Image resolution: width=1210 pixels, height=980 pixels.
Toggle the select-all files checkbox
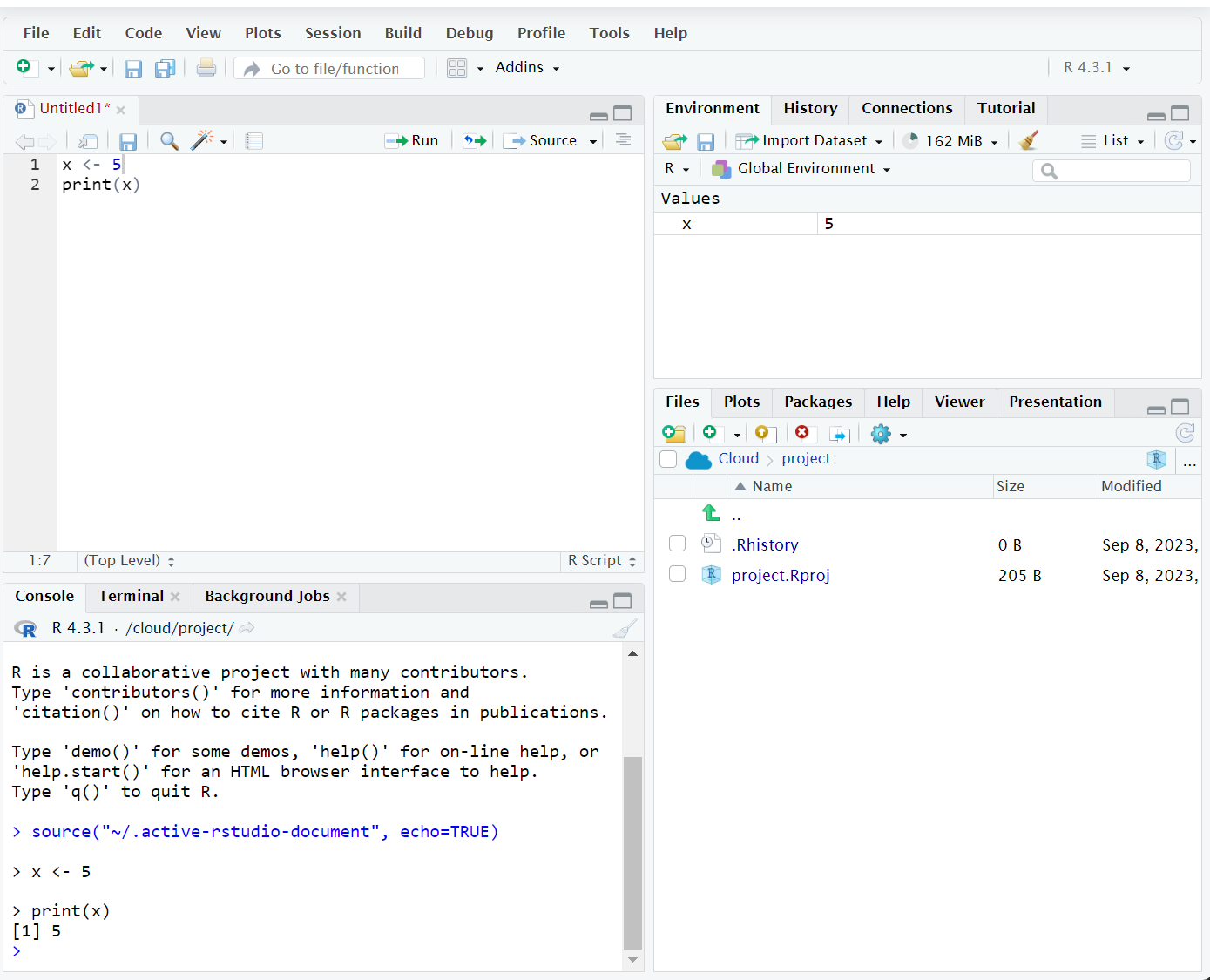pyautogui.click(x=668, y=459)
